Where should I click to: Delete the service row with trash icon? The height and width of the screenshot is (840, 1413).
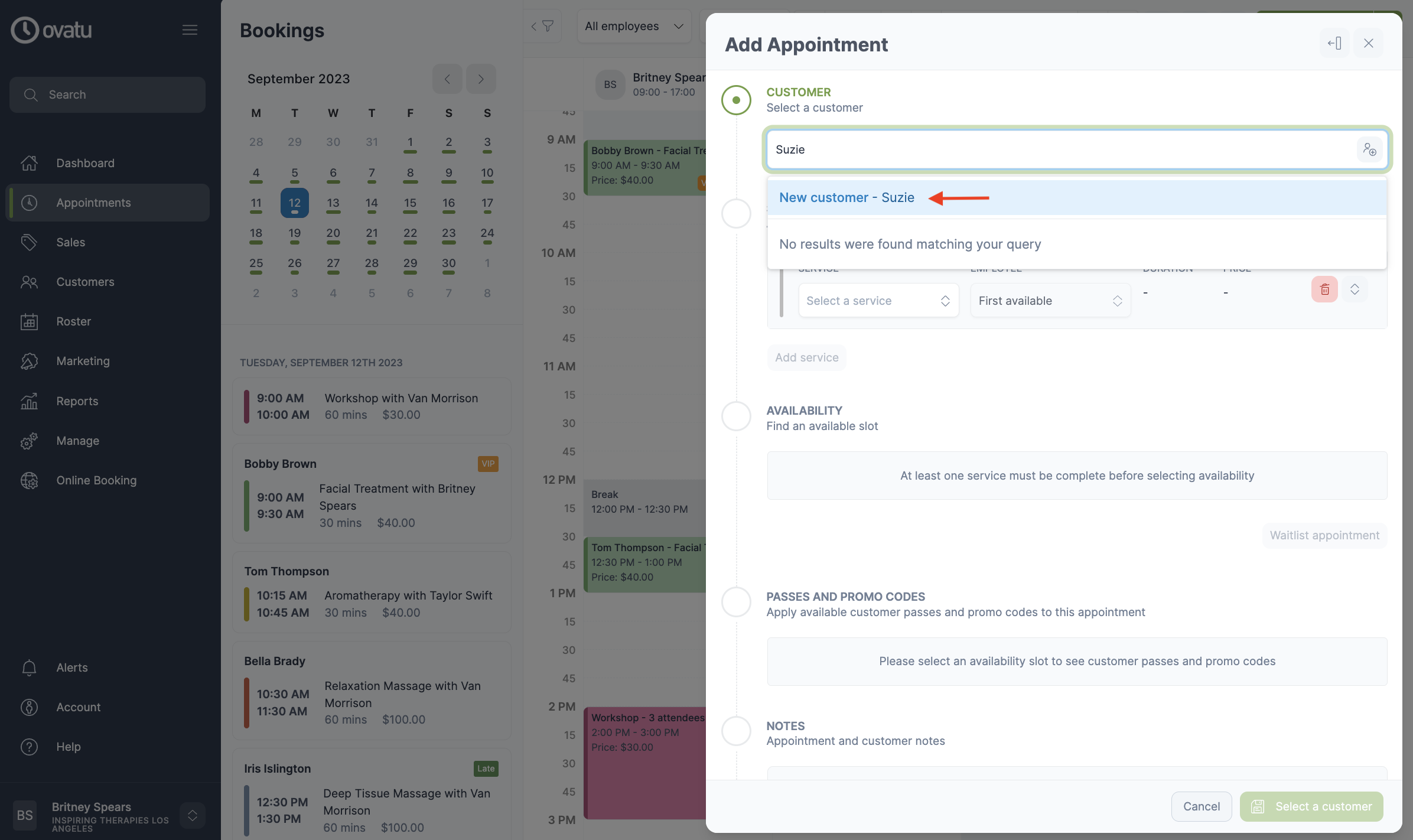tap(1324, 289)
